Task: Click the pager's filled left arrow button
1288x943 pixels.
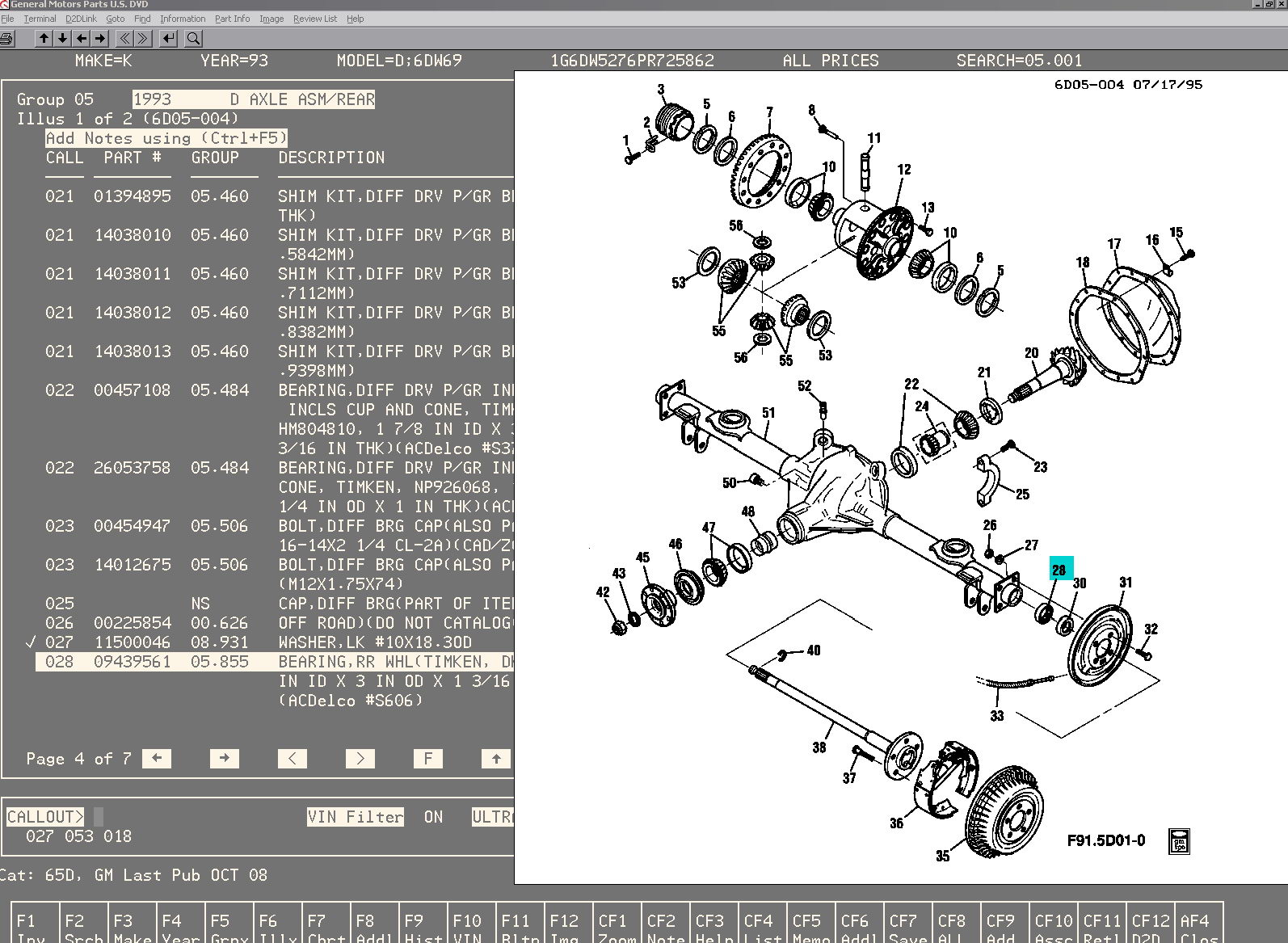Action: (157, 758)
